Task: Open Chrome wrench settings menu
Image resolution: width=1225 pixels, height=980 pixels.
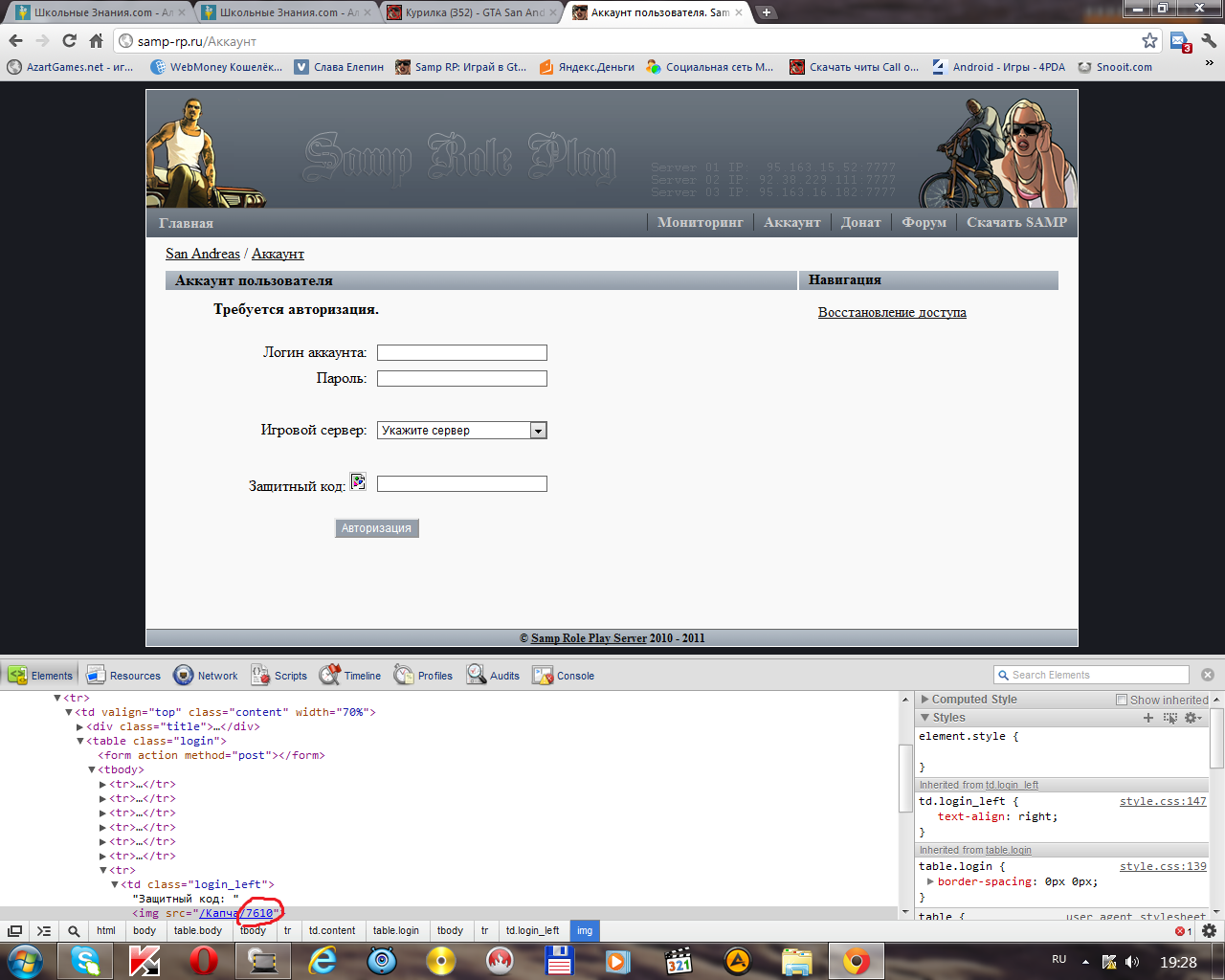Action: pos(1209,41)
